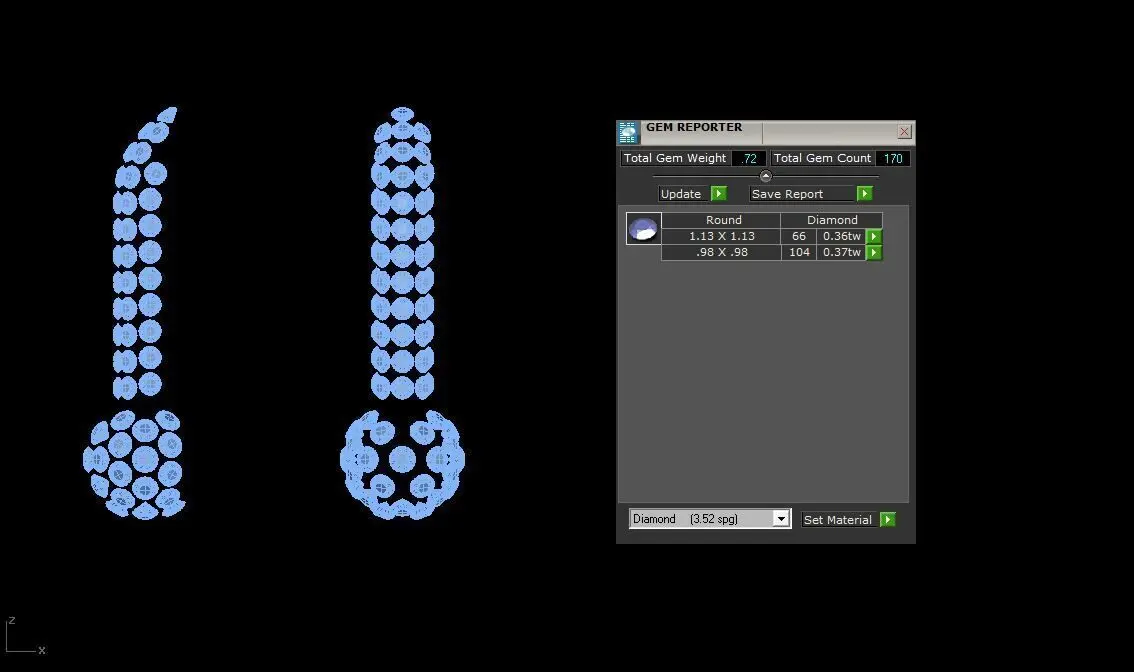Select the Total Gem Weight value .72

(749, 158)
